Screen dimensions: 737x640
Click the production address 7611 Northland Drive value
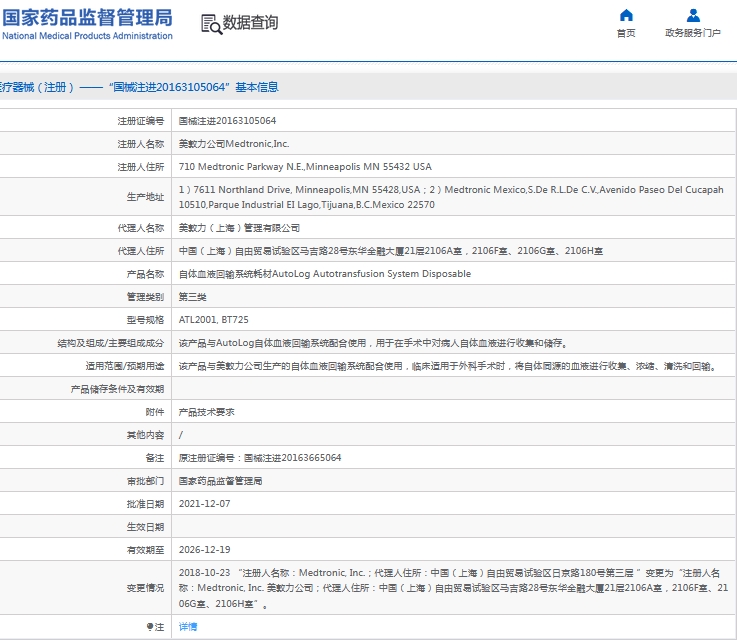click(451, 197)
